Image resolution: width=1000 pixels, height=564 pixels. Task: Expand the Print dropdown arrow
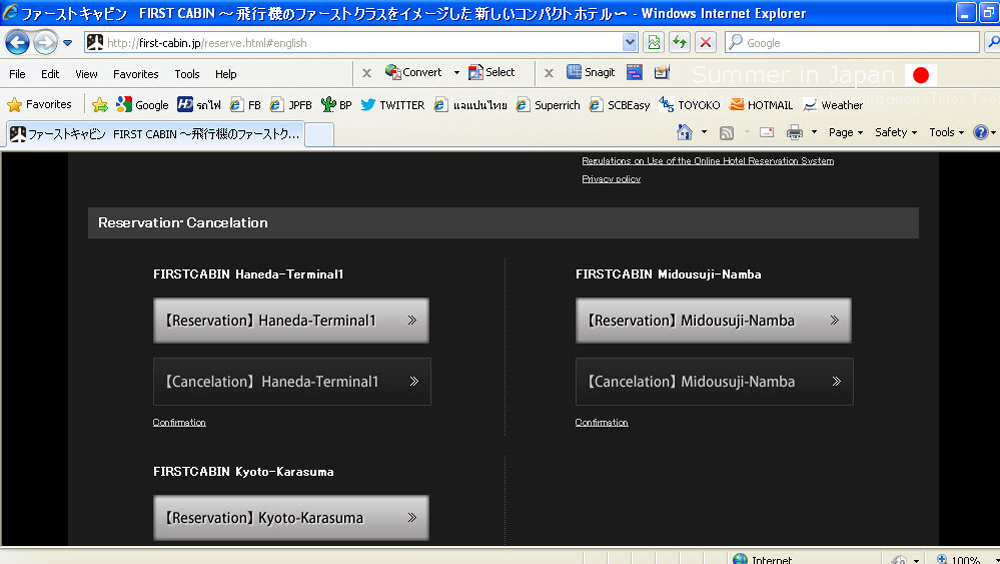814,132
